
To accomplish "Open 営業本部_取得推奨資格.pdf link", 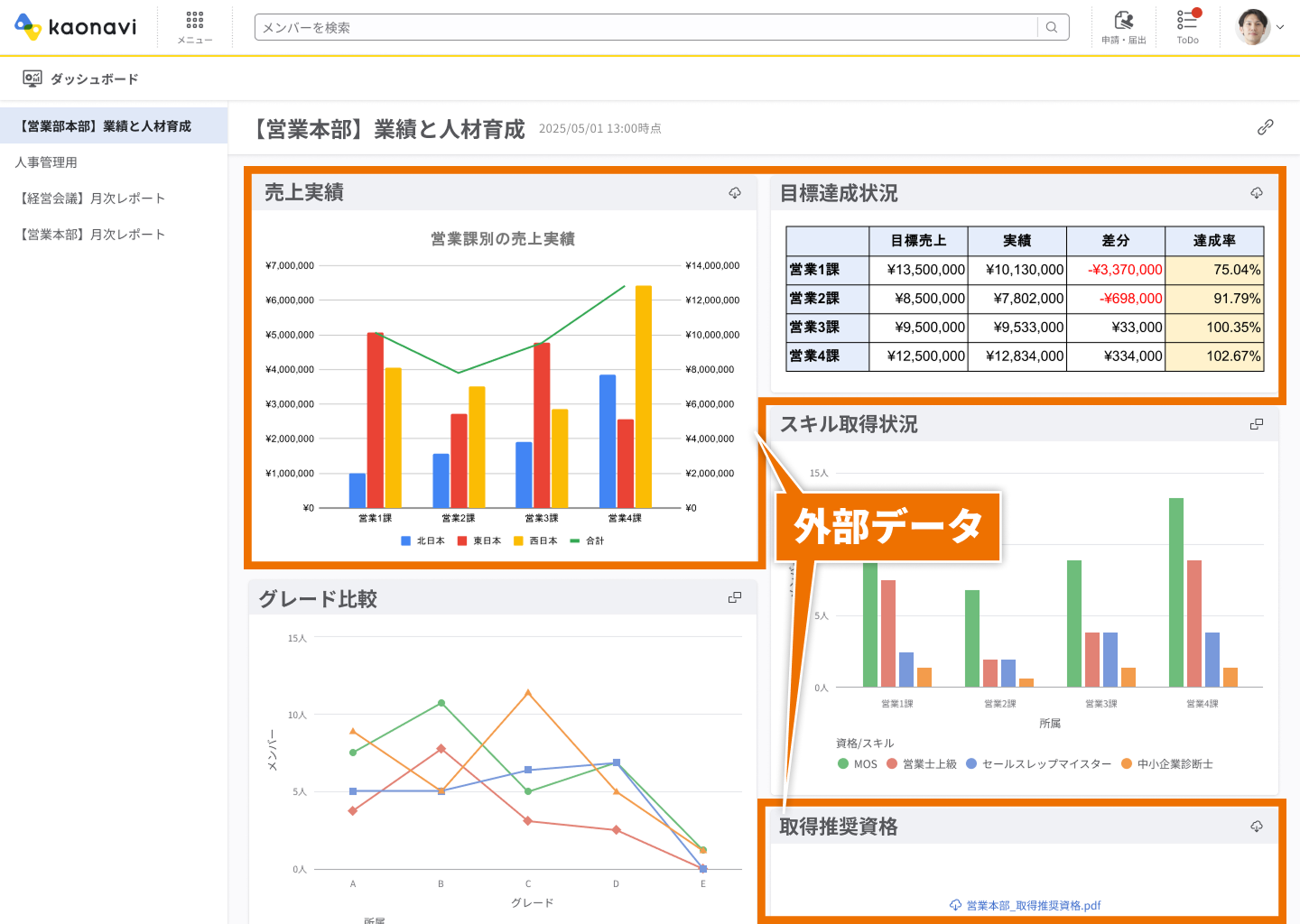I will pos(1026,905).
